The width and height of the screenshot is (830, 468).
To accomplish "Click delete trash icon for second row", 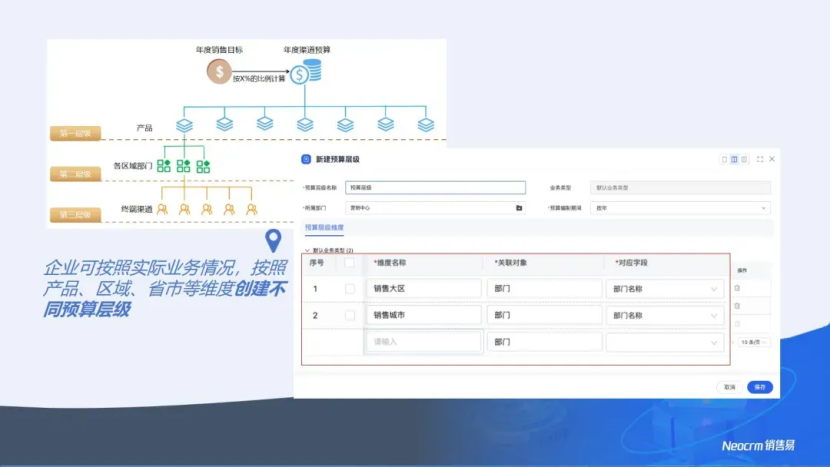I will click(738, 305).
